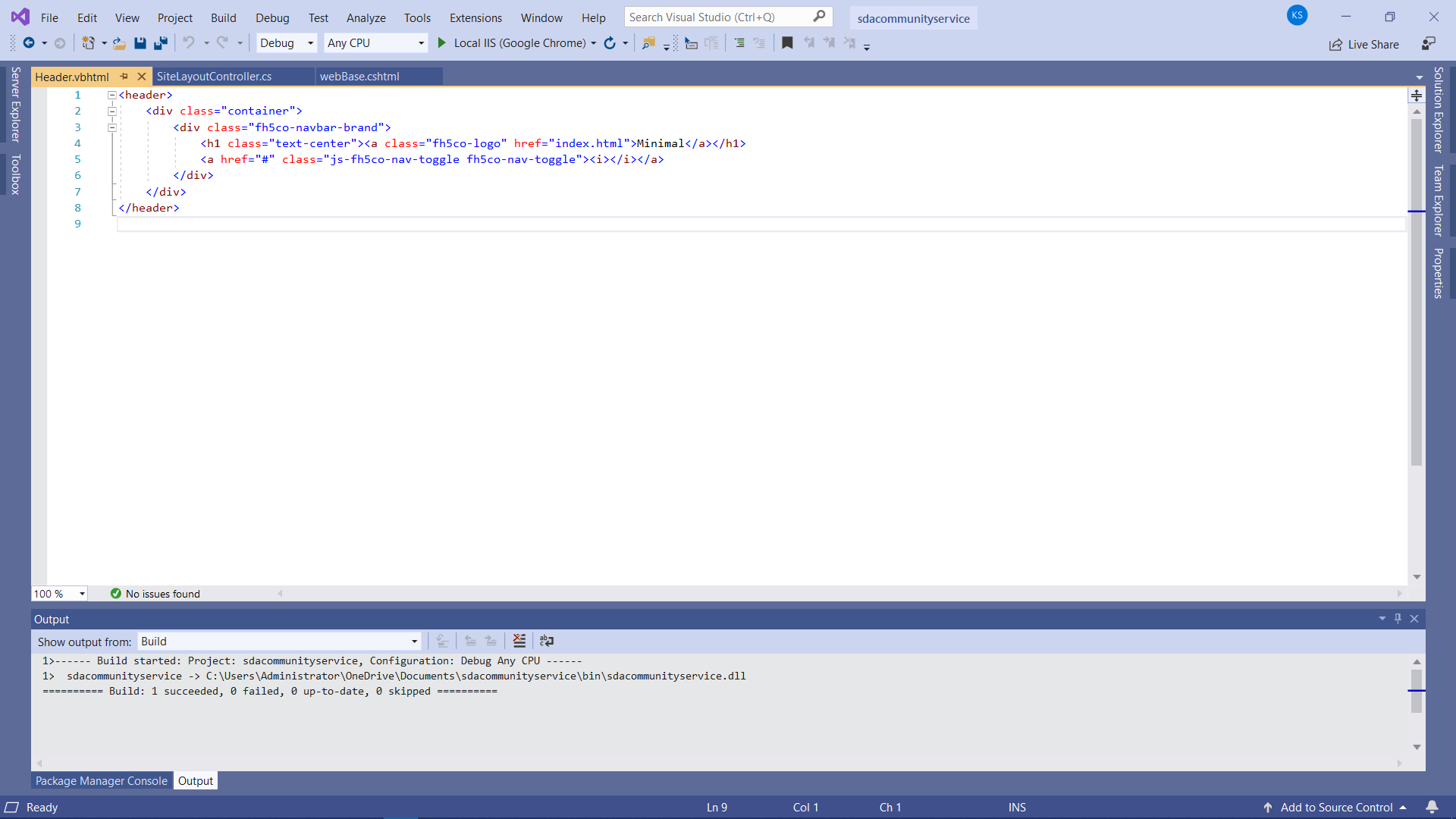
Task: Click the editor vertical scrollbar thumb
Action: coord(1417,292)
